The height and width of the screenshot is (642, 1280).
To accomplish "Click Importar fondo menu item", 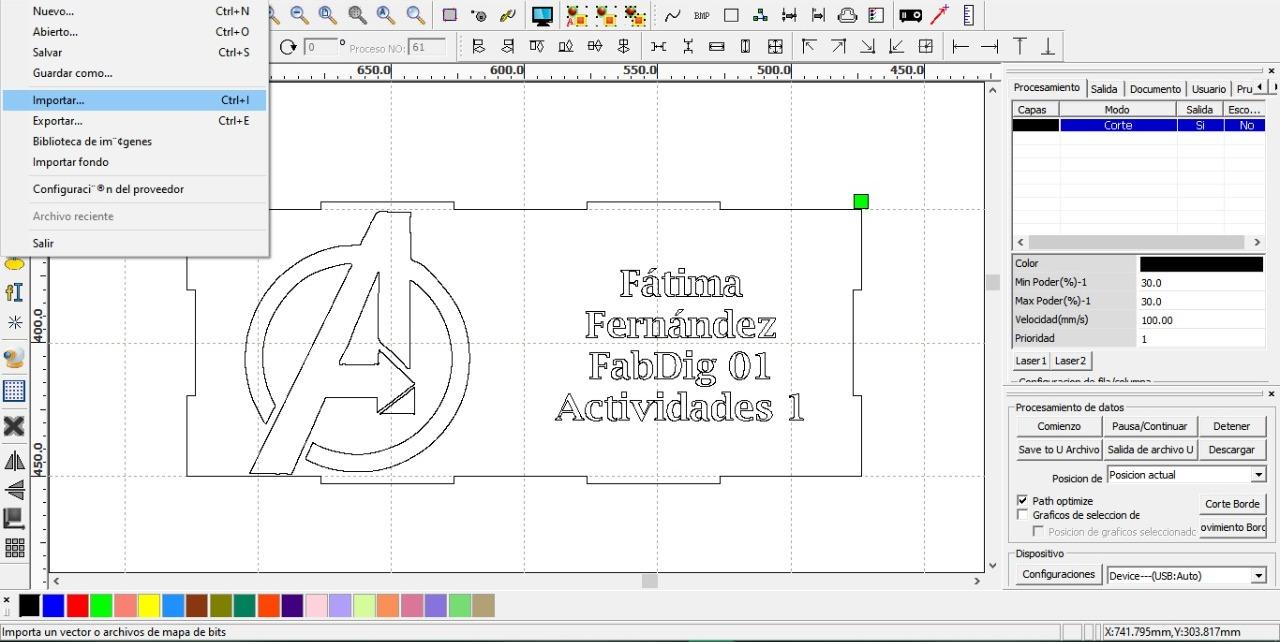I will [134, 162].
